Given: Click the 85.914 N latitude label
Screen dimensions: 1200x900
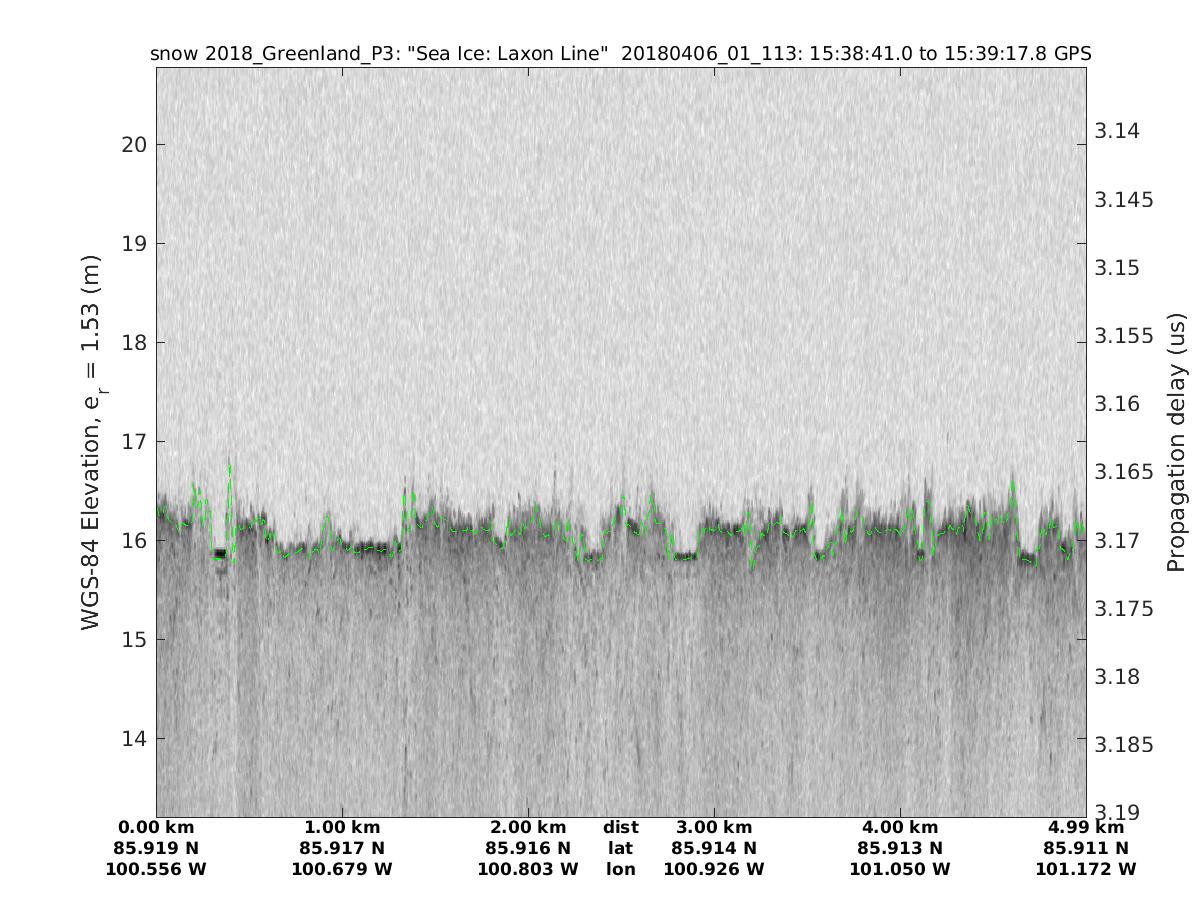Looking at the screenshot, I should click(x=714, y=849).
